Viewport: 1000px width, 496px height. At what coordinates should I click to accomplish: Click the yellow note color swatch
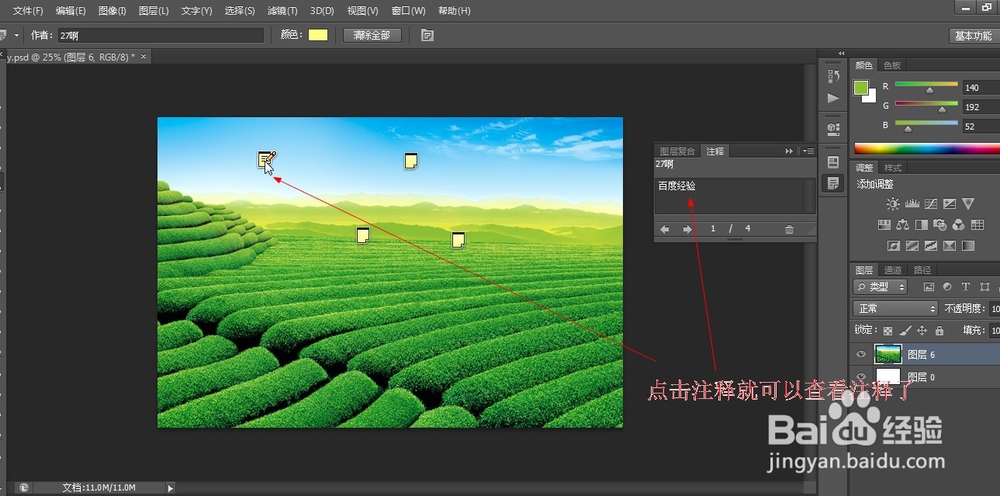(318, 35)
